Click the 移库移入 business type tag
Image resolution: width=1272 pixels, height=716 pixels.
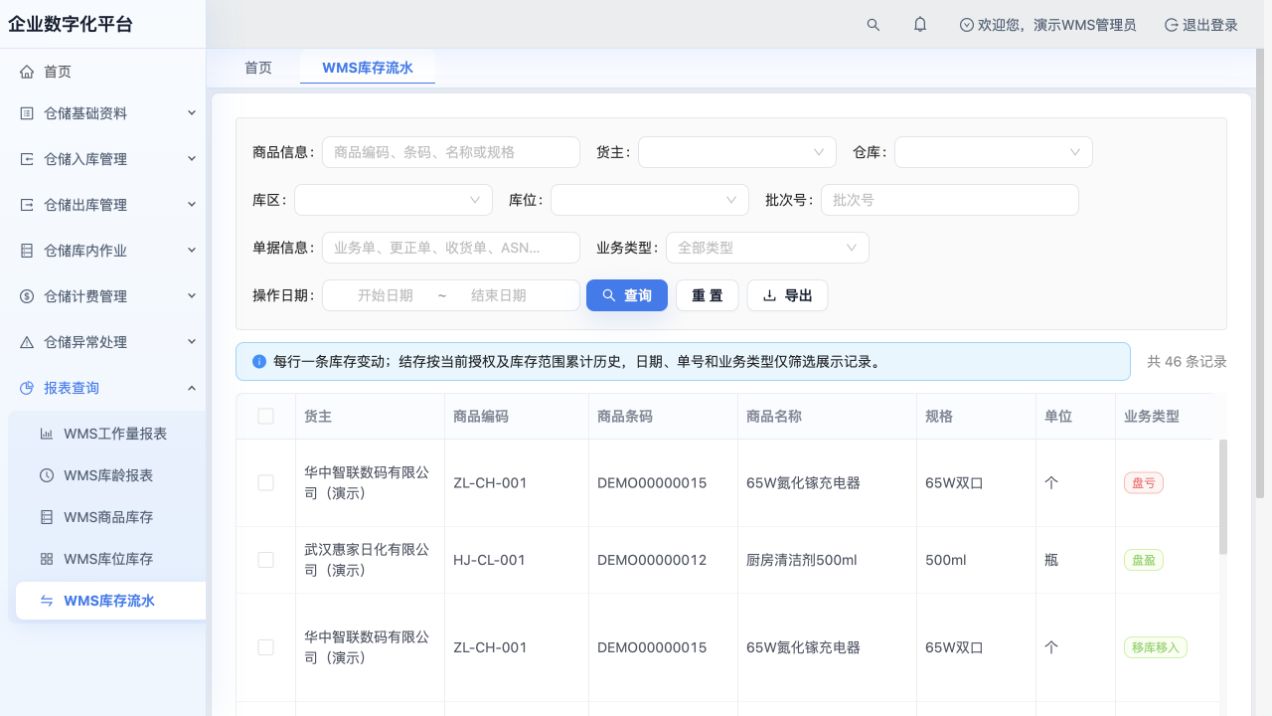tap(1155, 647)
